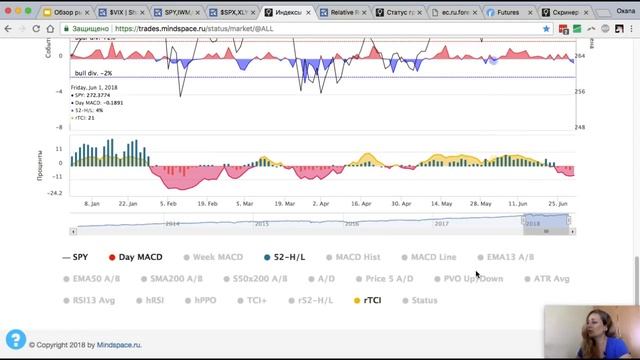Screen dimensions: 640x360
Task: Click the webcam video thumbnail
Action: [592, 332]
